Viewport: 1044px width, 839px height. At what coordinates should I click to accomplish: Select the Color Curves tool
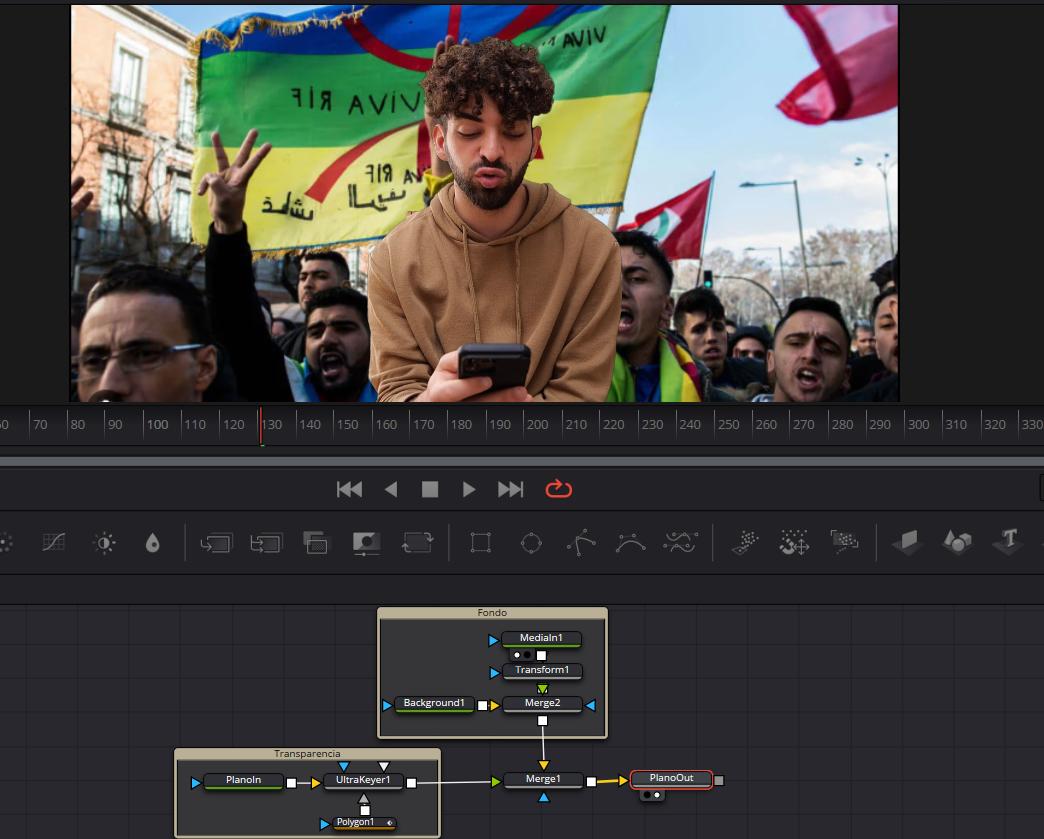point(53,542)
